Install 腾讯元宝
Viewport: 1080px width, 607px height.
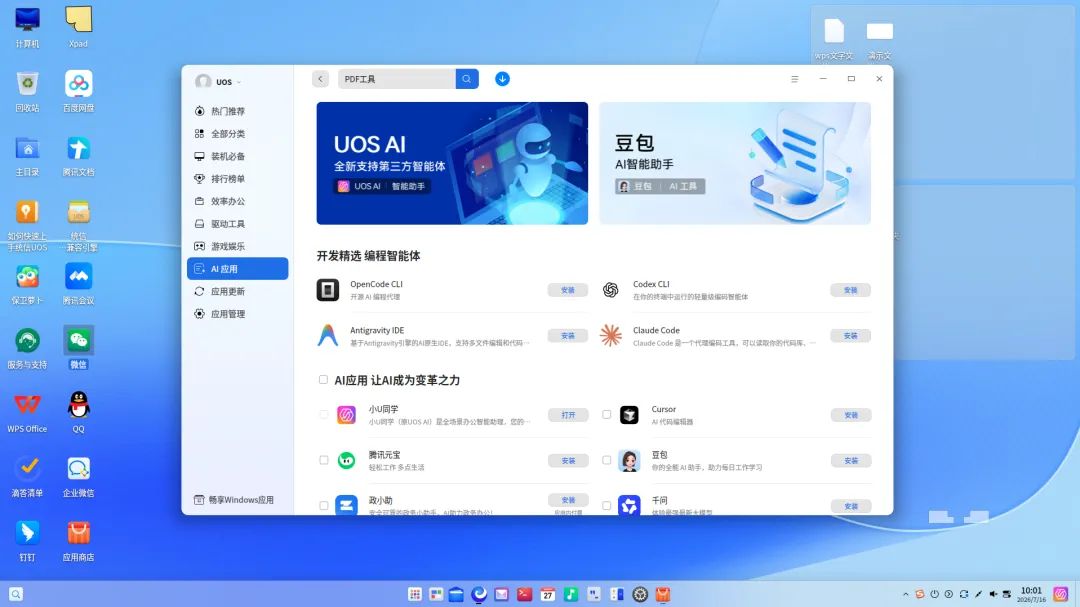click(568, 460)
